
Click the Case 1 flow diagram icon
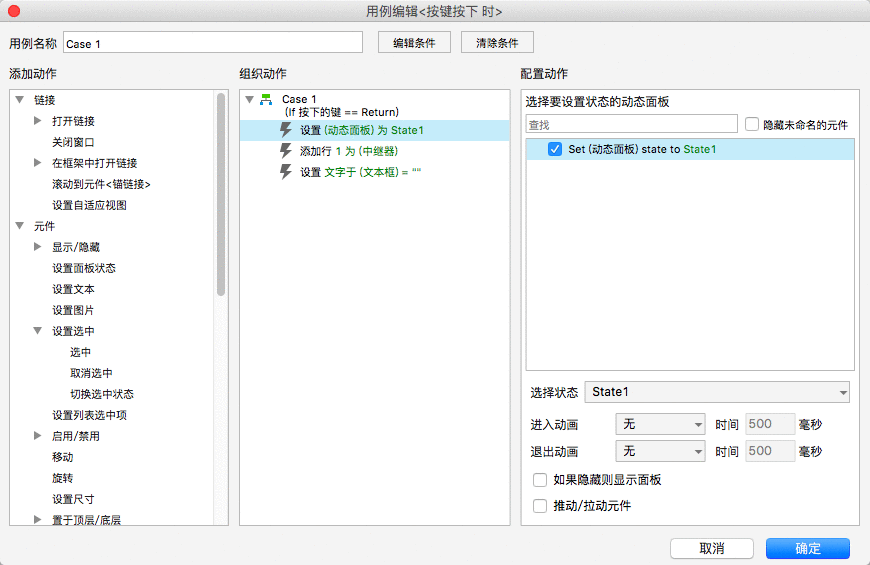tap(266, 99)
